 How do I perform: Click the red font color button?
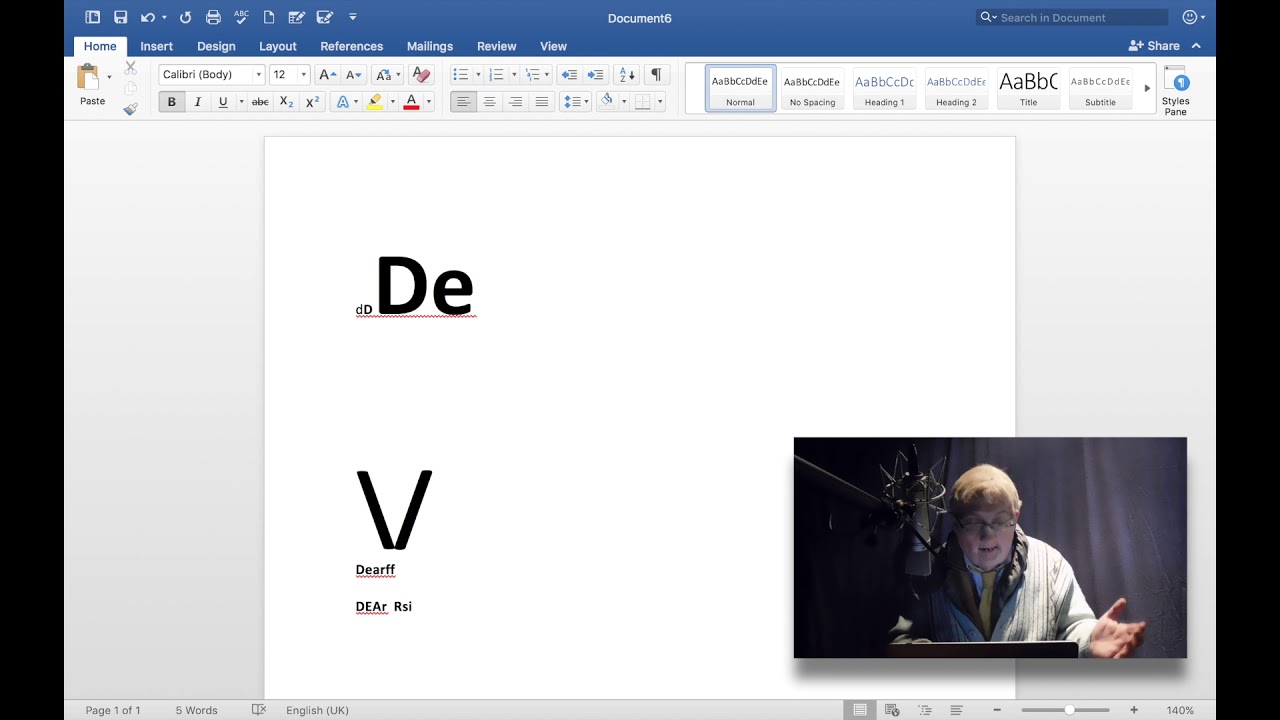pos(411,102)
